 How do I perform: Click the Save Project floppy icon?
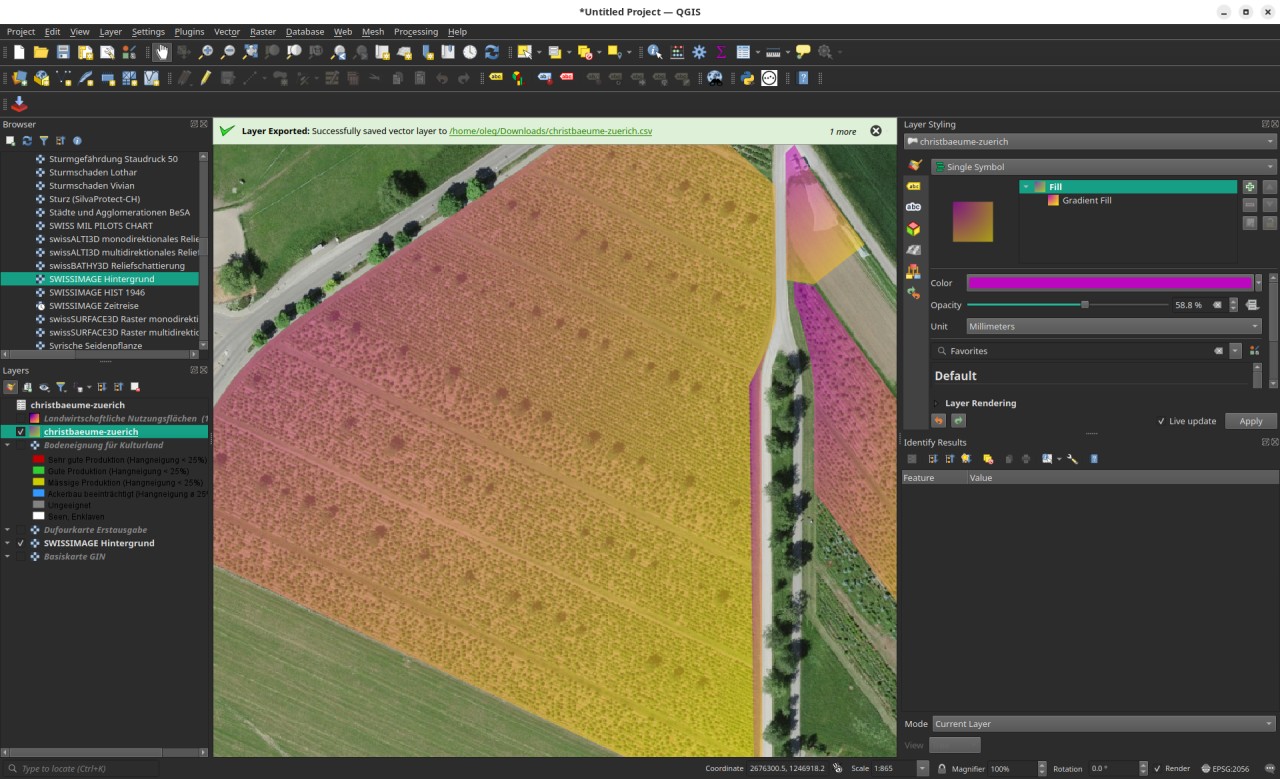(x=63, y=52)
